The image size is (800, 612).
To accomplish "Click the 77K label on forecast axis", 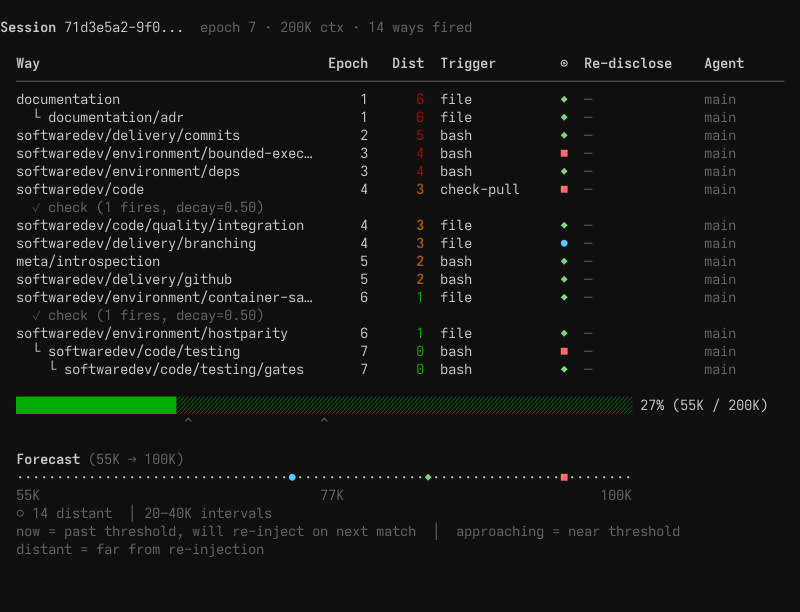I will click(x=332, y=495).
